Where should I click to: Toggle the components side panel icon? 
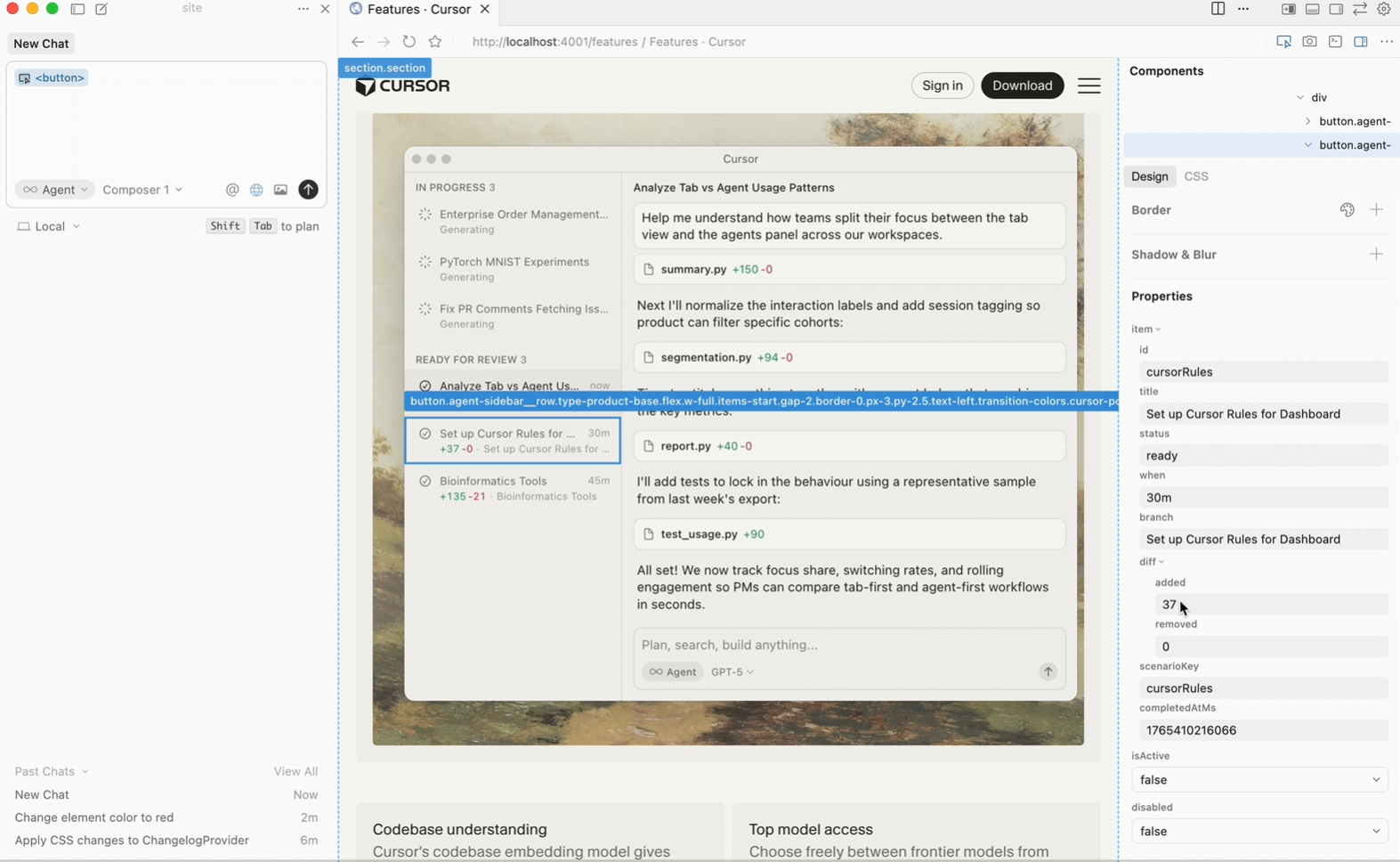coord(1361,42)
